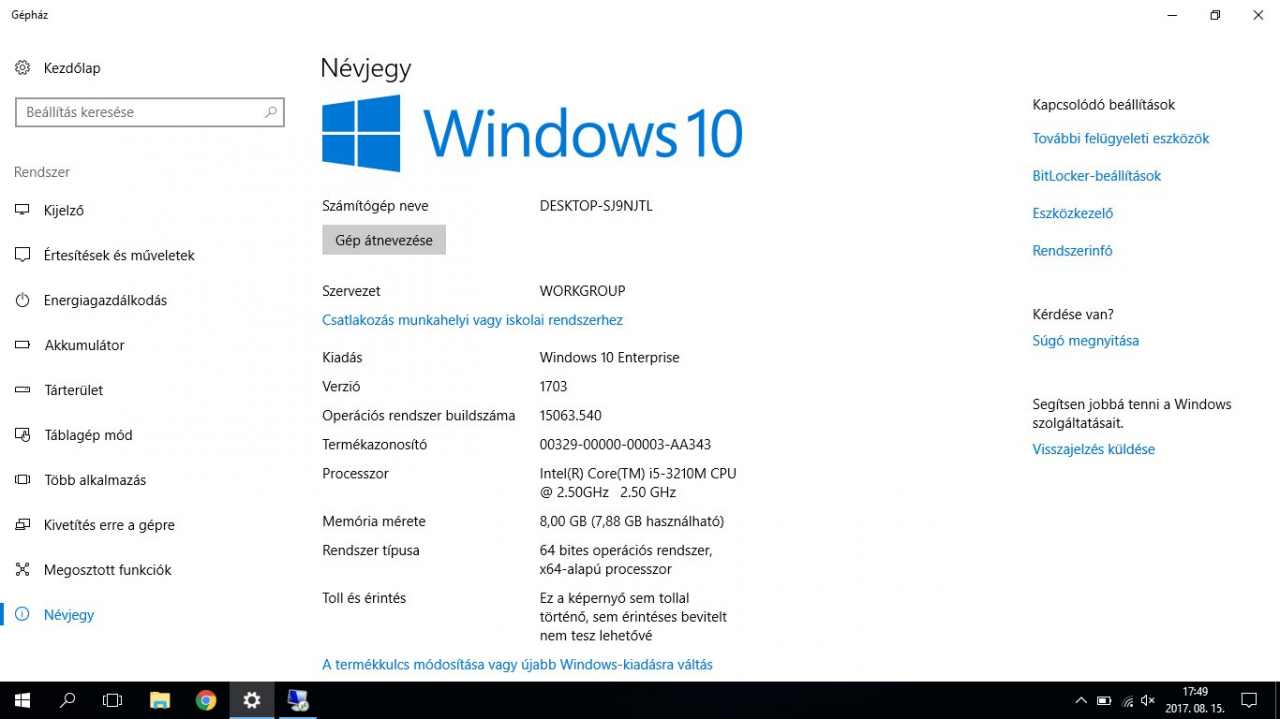Image resolution: width=1280 pixels, height=719 pixels.
Task: Show hidden tray icons chevron
Action: tap(1081, 701)
